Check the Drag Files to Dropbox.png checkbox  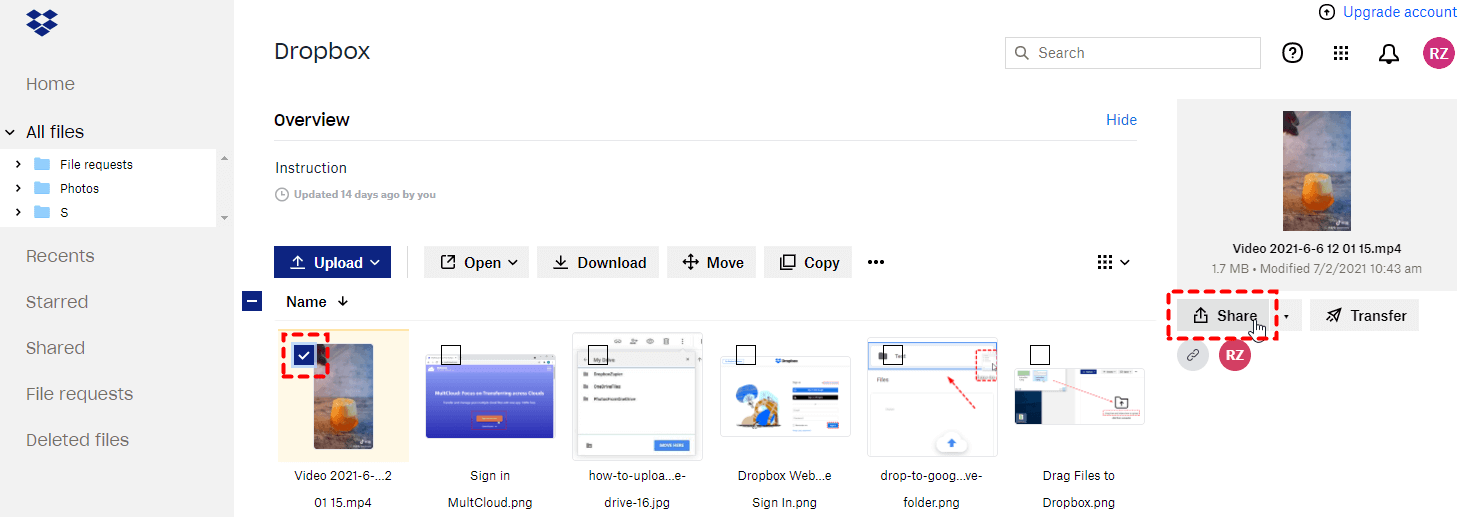click(1039, 354)
